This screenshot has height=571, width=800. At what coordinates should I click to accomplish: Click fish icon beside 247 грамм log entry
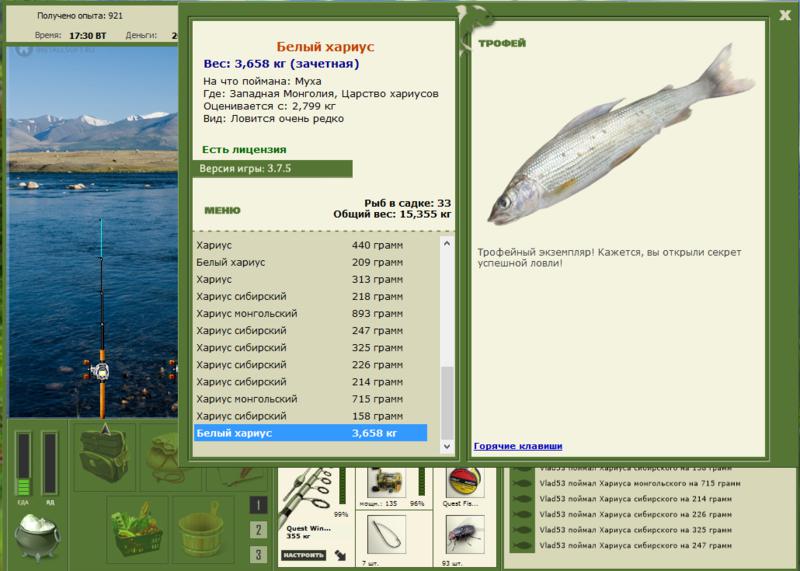[522, 546]
